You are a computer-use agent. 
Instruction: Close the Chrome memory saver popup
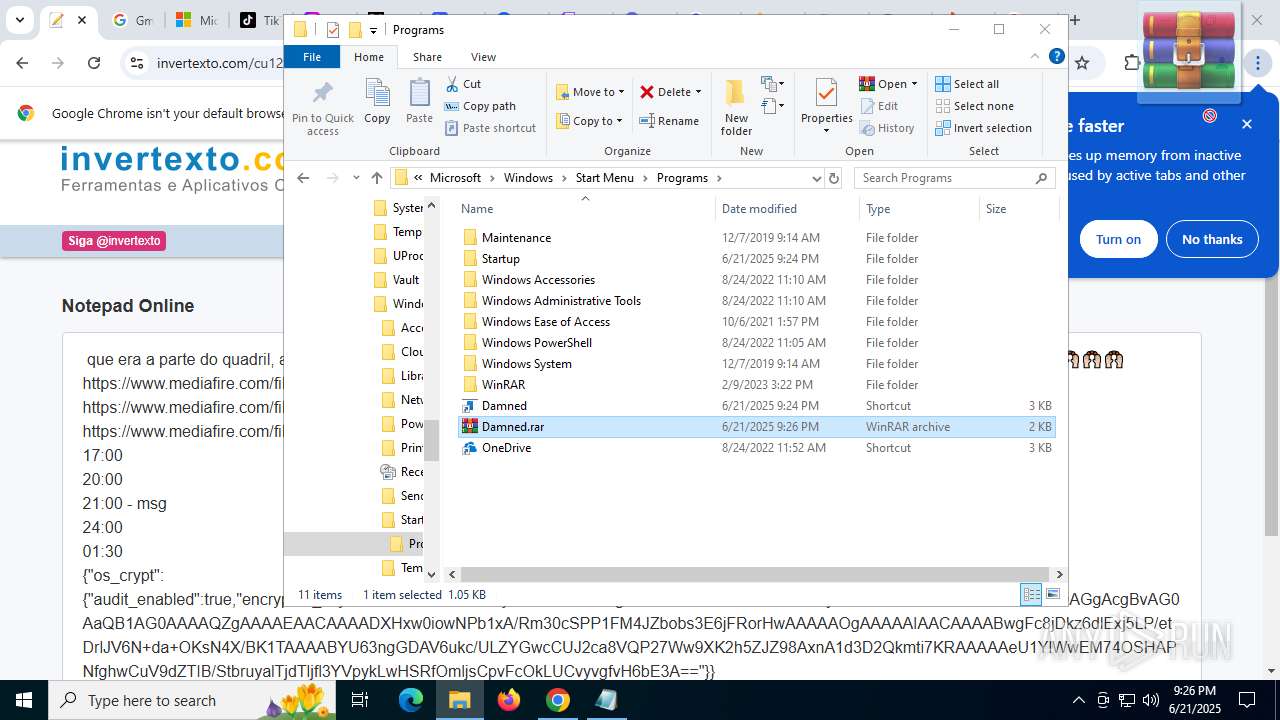point(1247,124)
